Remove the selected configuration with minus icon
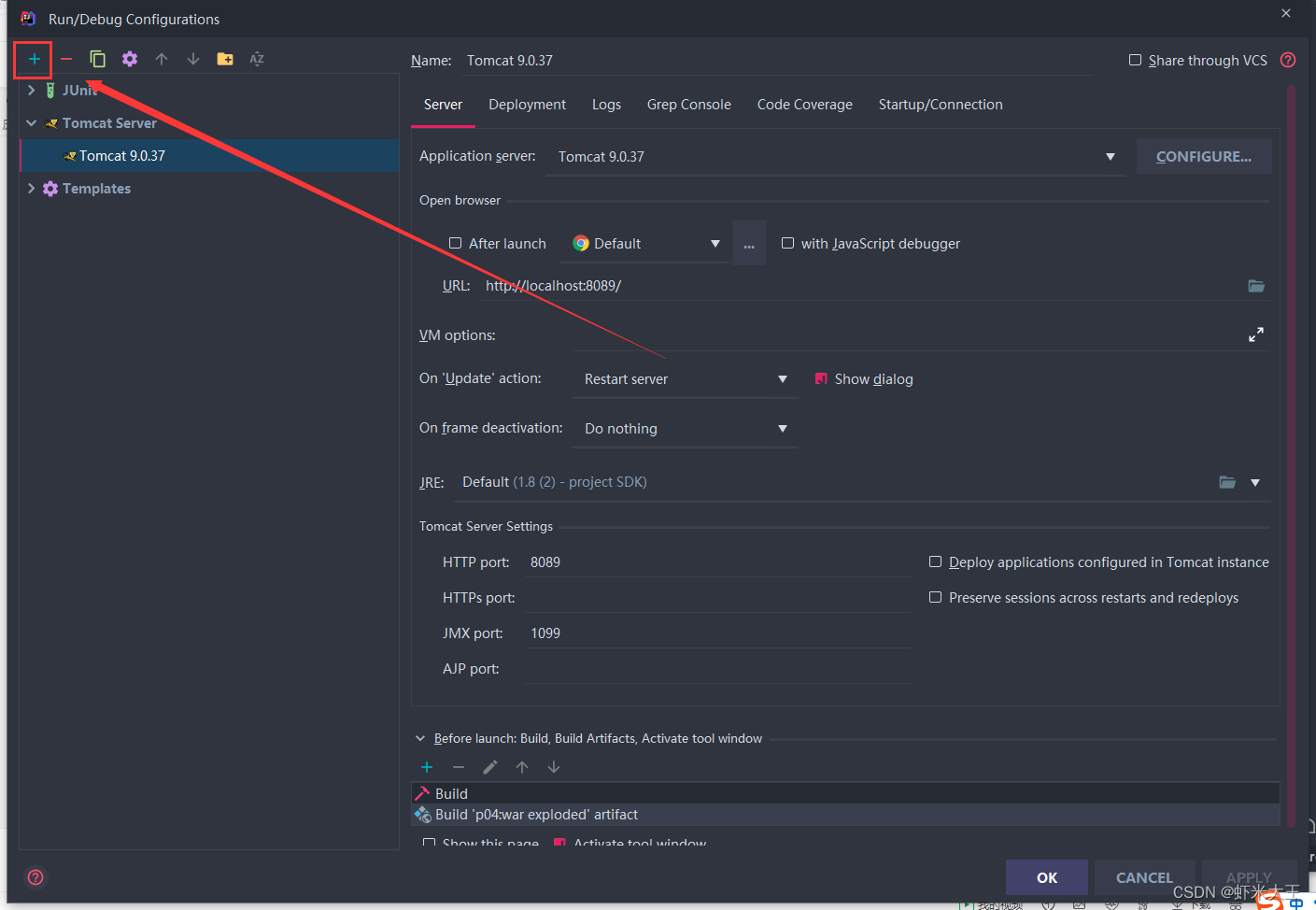 (x=66, y=59)
